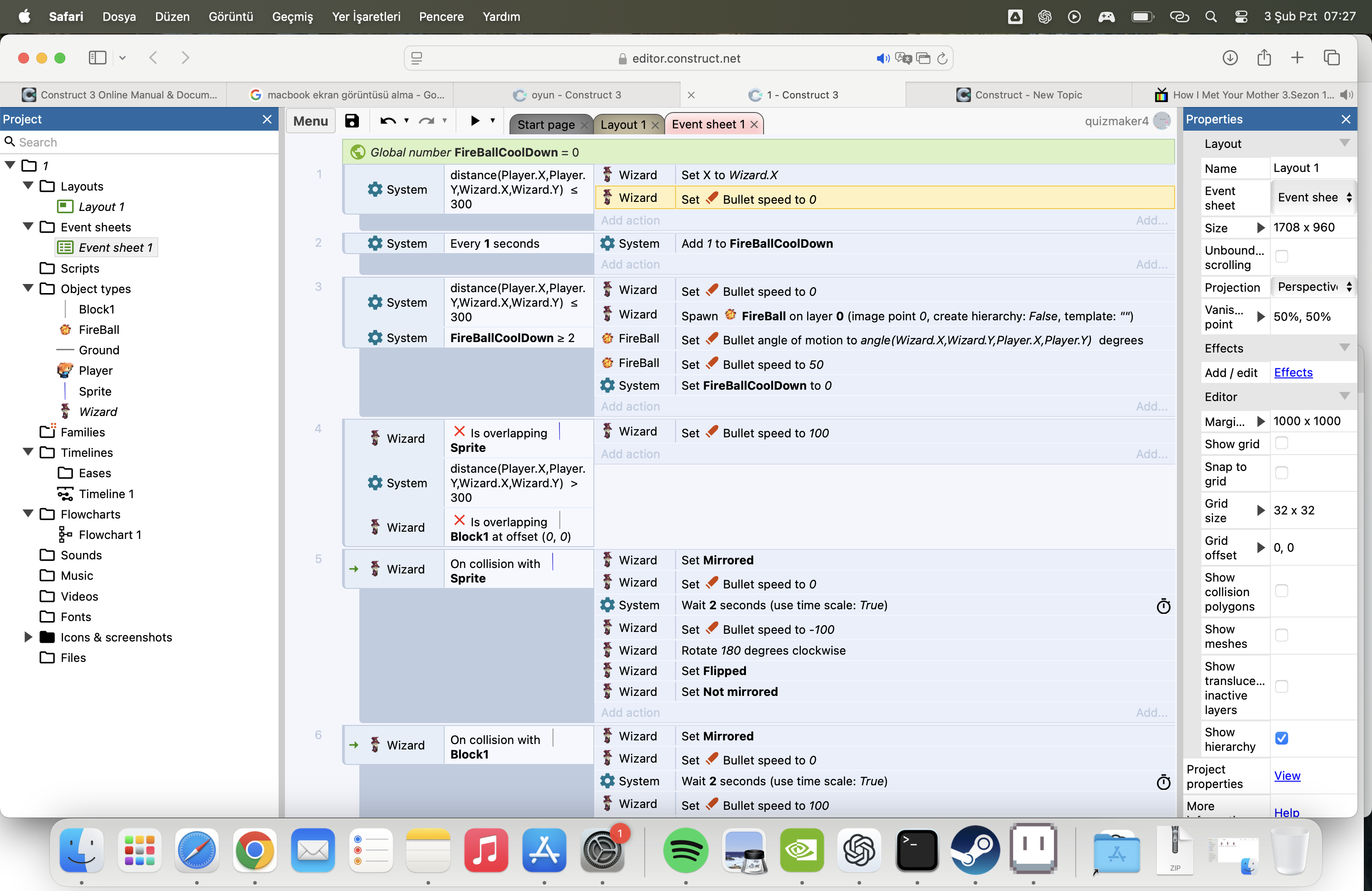The width and height of the screenshot is (1372, 891).
Task: Click Safari downloads icon
Action: click(x=1230, y=58)
